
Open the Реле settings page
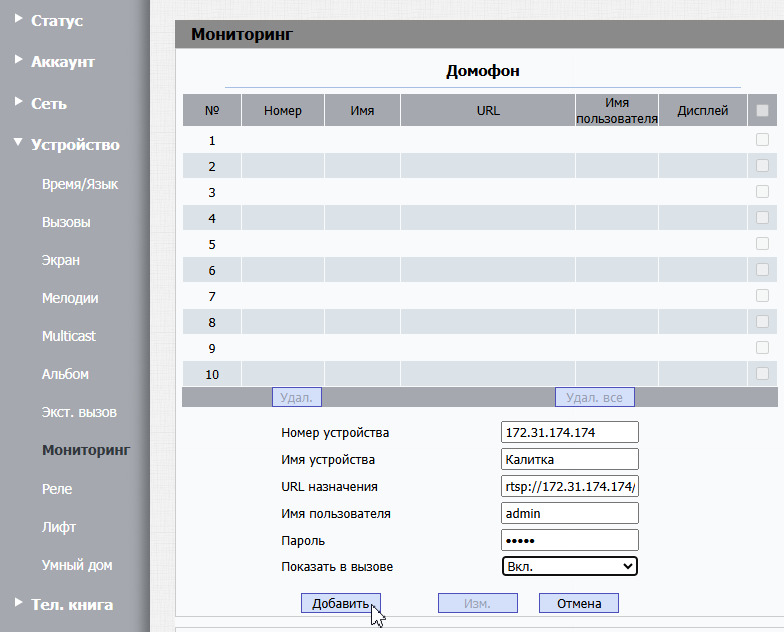(57, 489)
